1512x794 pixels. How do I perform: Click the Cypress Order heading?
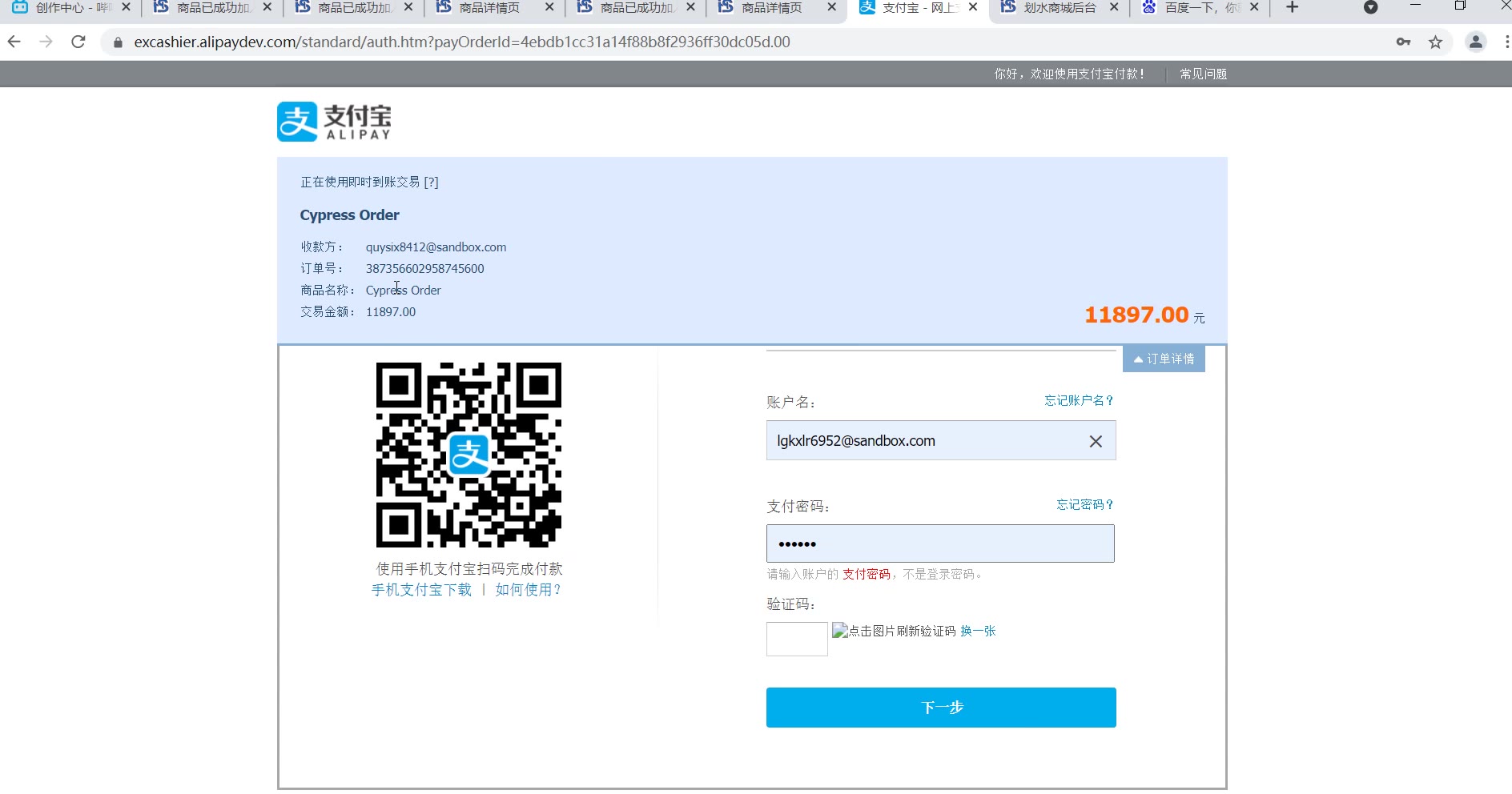[x=349, y=215]
